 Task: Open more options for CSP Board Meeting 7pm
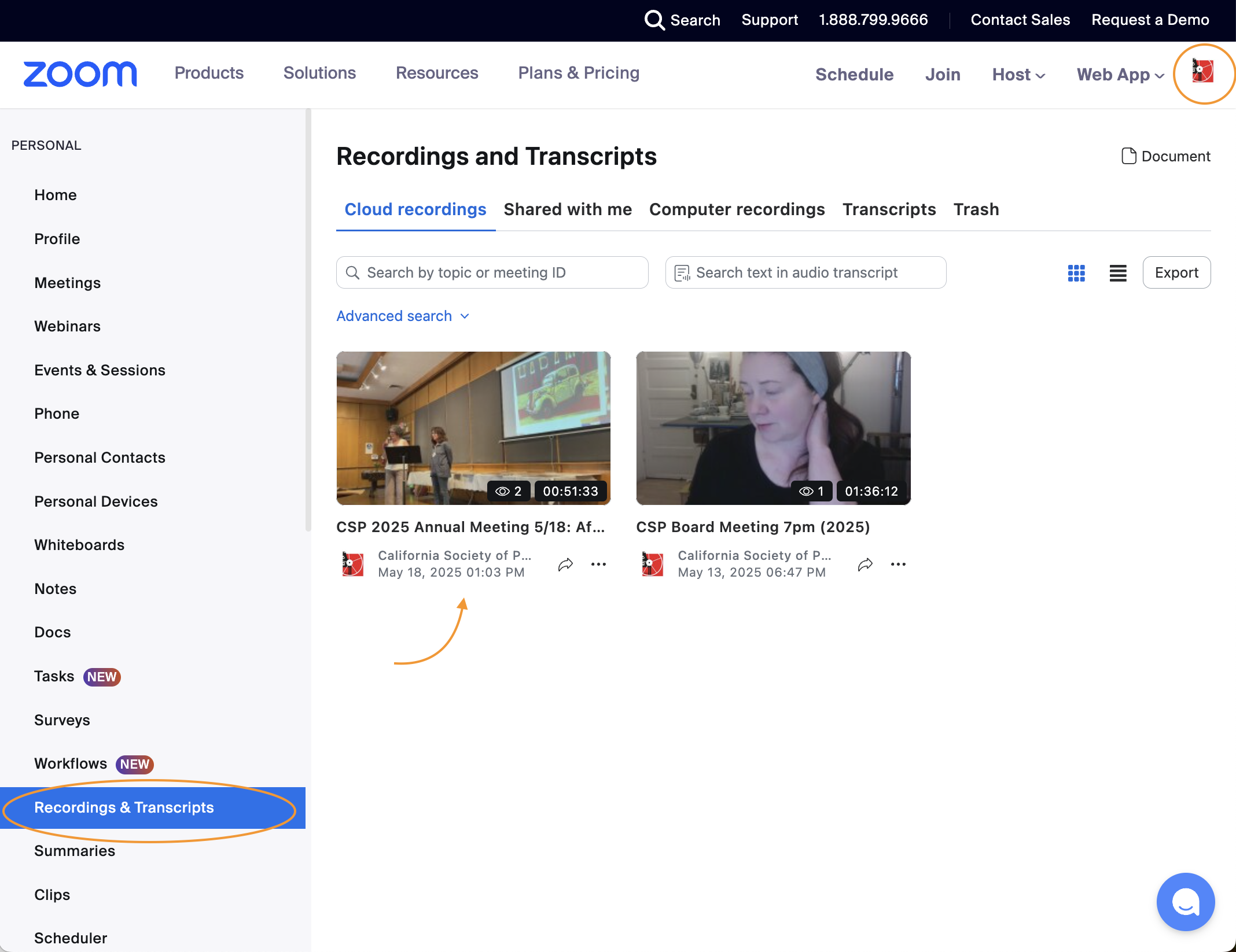pos(898,564)
